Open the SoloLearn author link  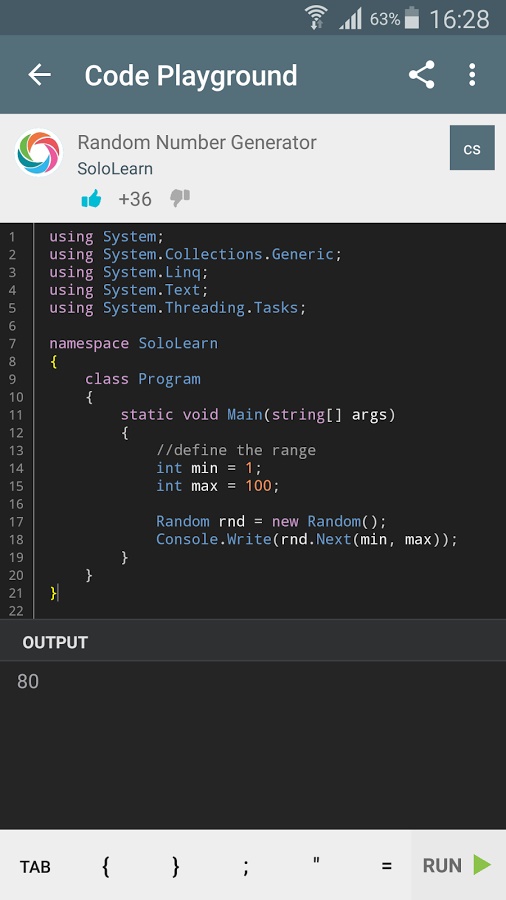tap(115, 169)
